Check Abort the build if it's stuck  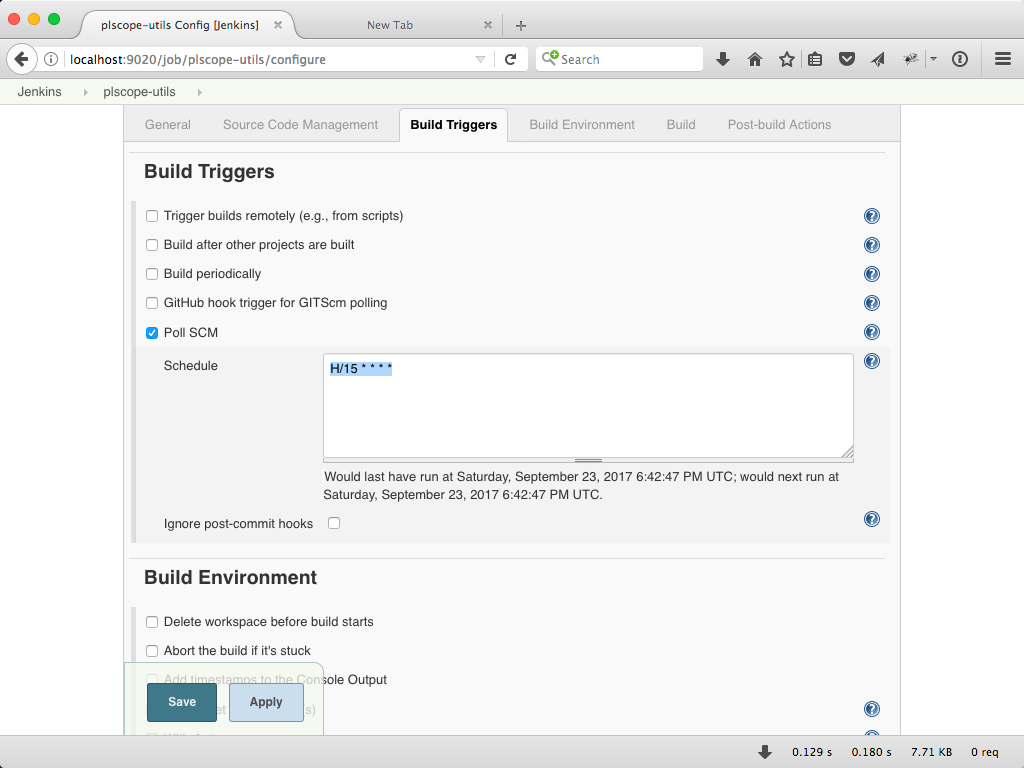(x=152, y=651)
